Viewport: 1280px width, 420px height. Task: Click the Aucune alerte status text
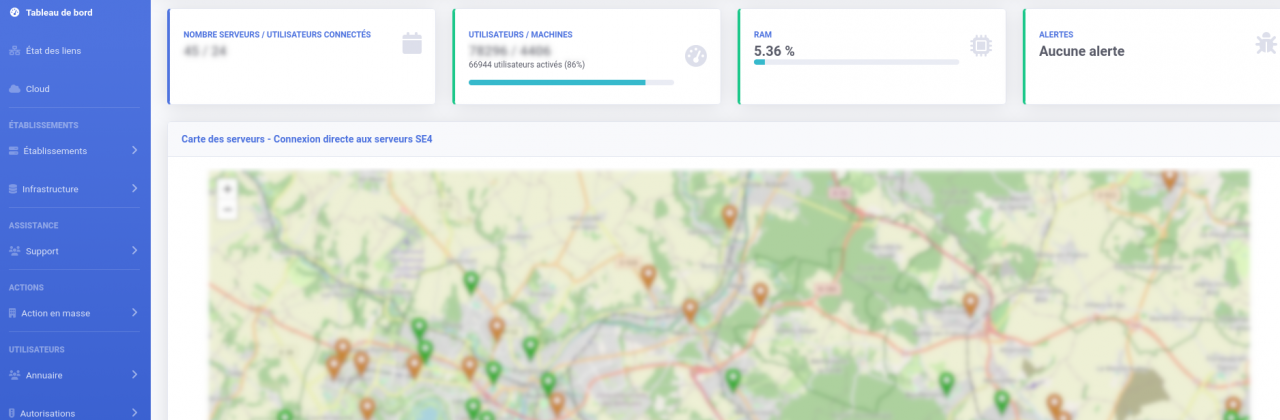coord(1081,51)
